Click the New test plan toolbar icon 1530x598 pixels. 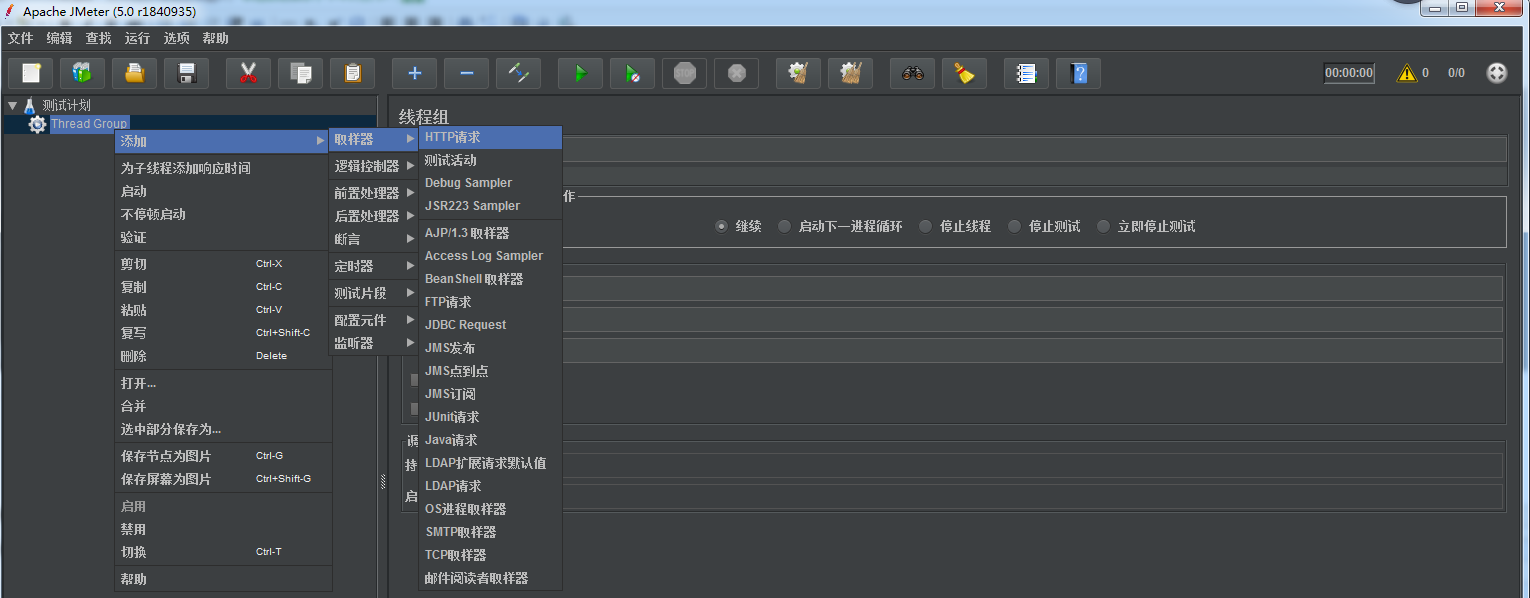click(31, 73)
